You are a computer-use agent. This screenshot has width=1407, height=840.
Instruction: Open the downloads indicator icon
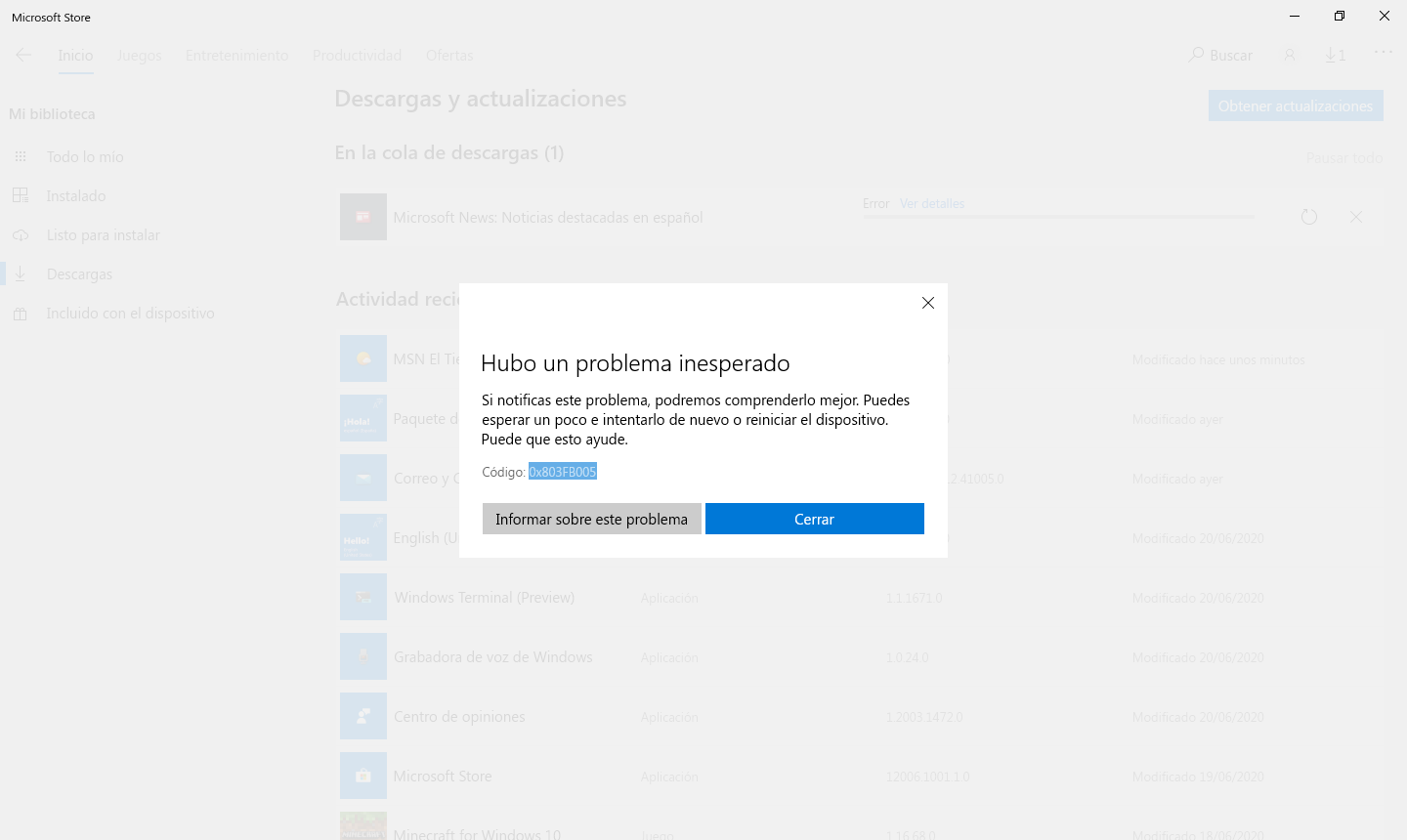(1336, 56)
